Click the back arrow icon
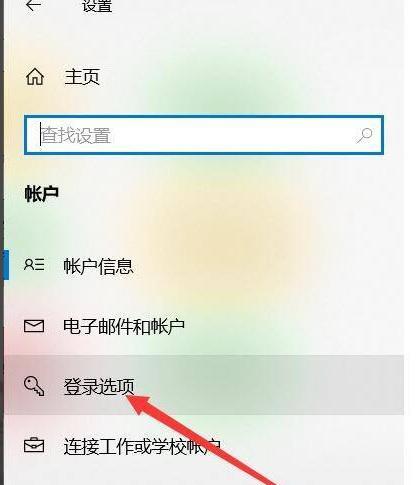 point(33,5)
